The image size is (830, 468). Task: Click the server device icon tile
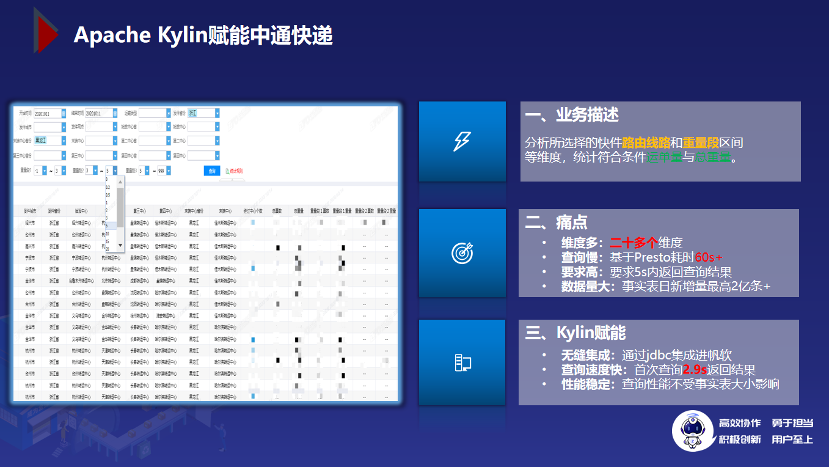point(462,363)
